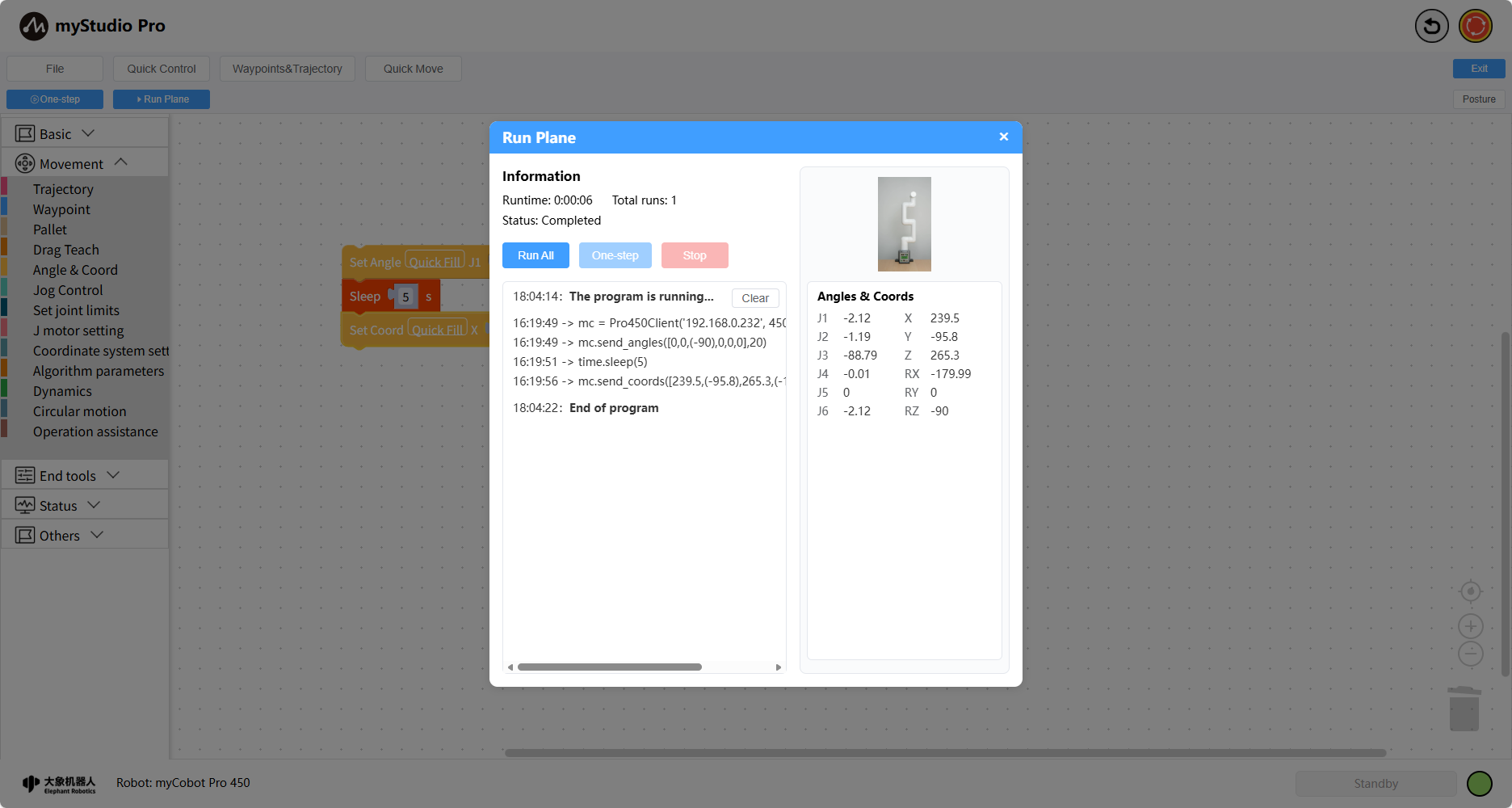The image size is (1512, 808).
Task: Click the log horizontal scrollbar
Action: (x=610, y=667)
